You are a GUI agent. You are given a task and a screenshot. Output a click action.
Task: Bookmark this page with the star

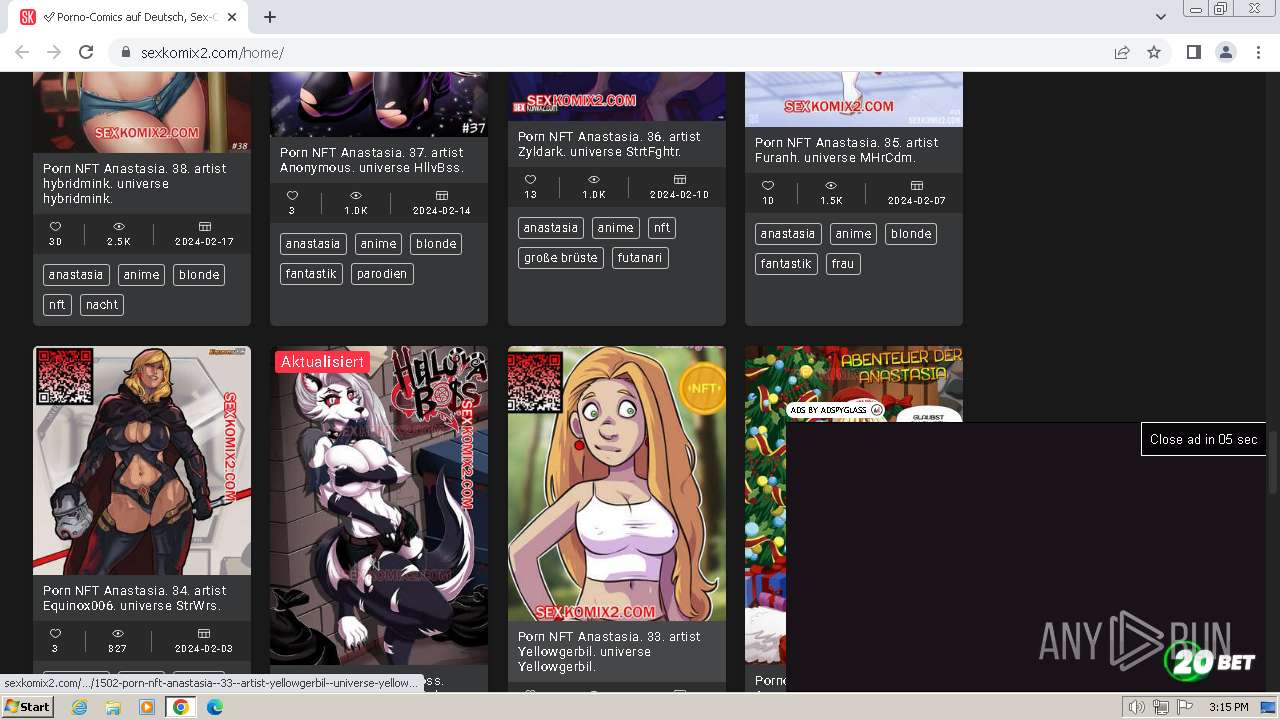(x=1154, y=53)
